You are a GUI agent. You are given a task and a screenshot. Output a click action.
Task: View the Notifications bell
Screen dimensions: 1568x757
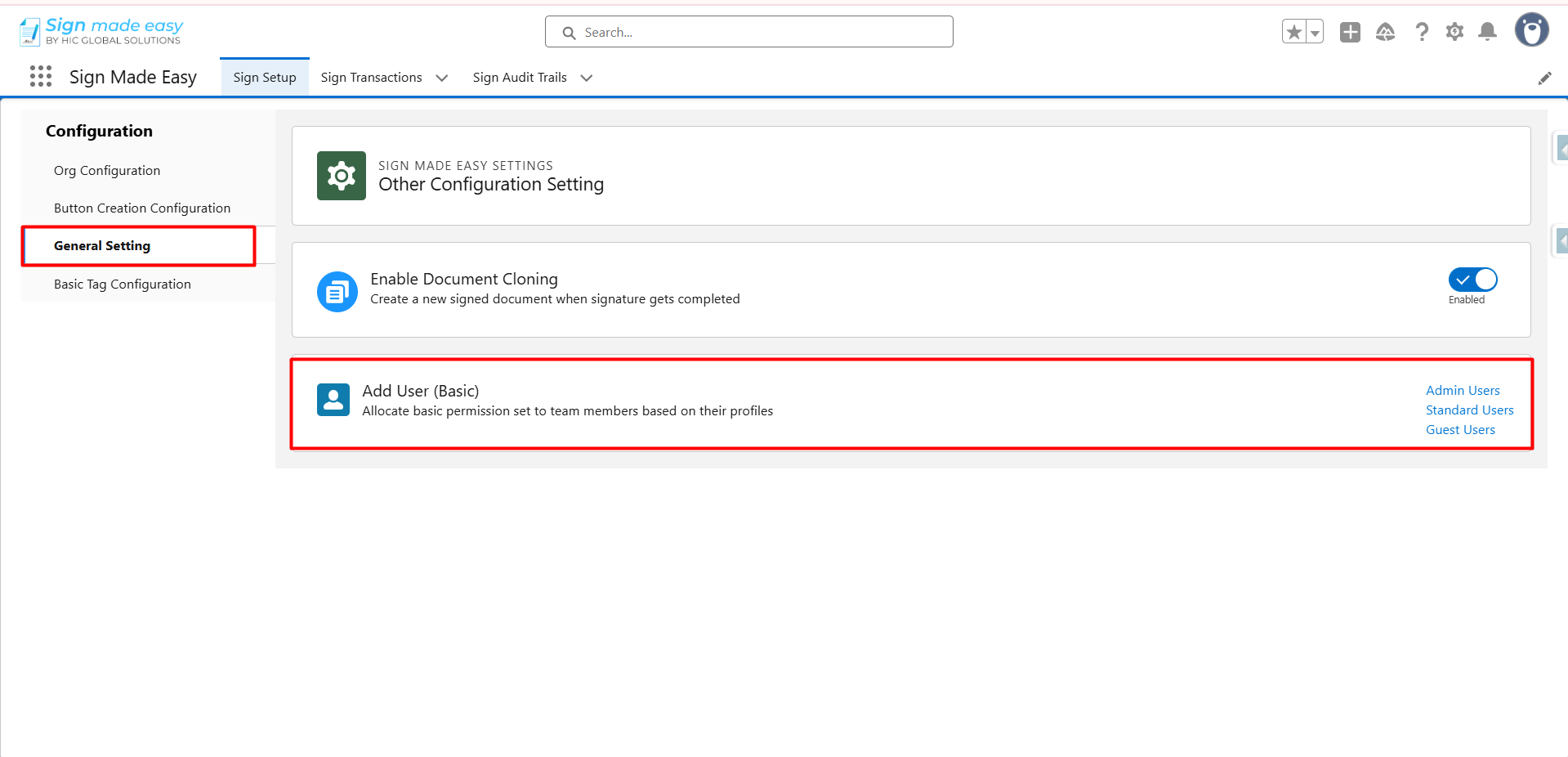(1487, 32)
